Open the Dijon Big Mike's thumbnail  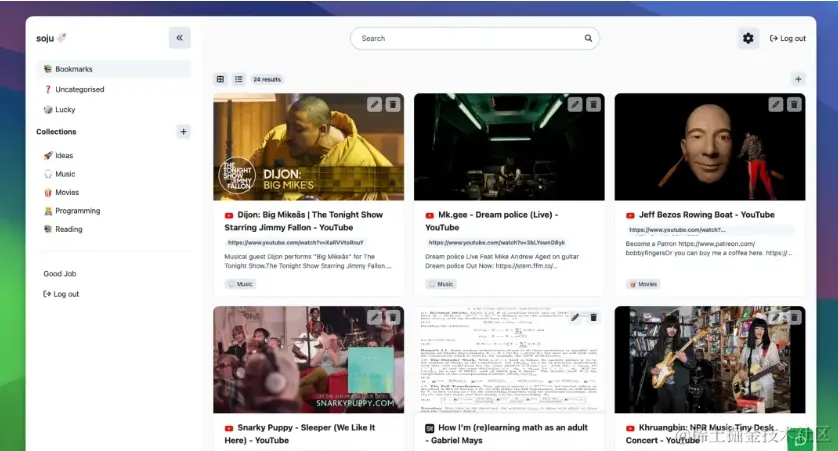308,147
